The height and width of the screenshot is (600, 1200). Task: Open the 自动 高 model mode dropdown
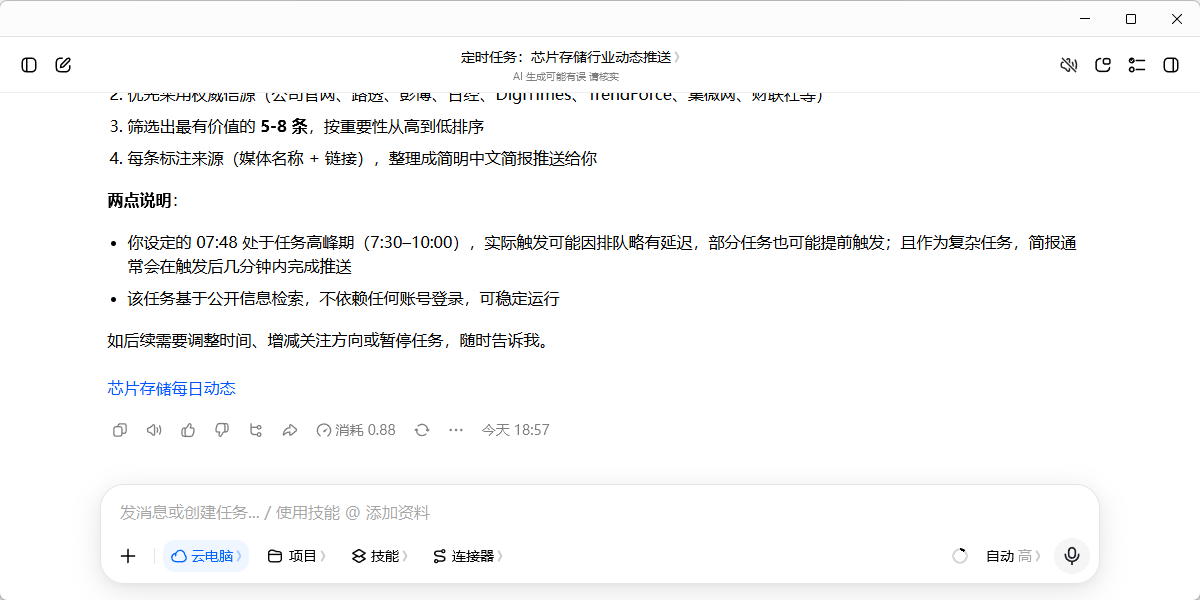(x=1013, y=556)
